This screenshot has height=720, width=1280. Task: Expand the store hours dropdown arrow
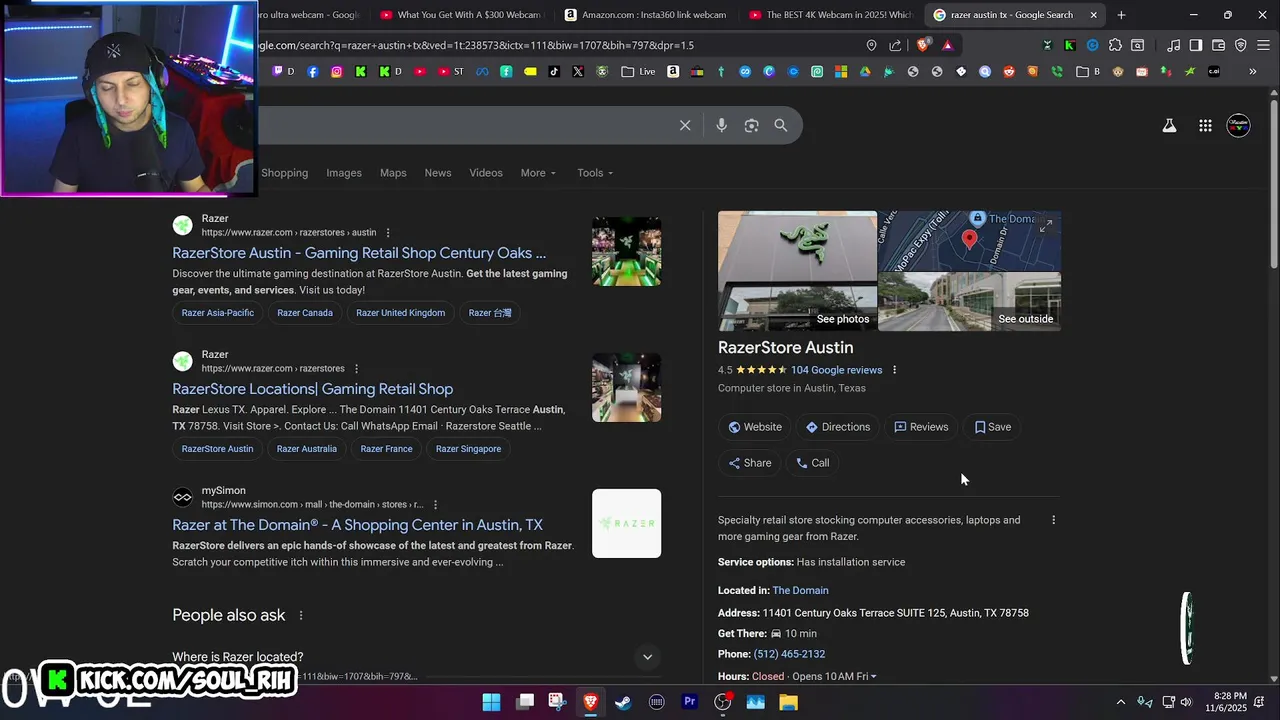[873, 677]
